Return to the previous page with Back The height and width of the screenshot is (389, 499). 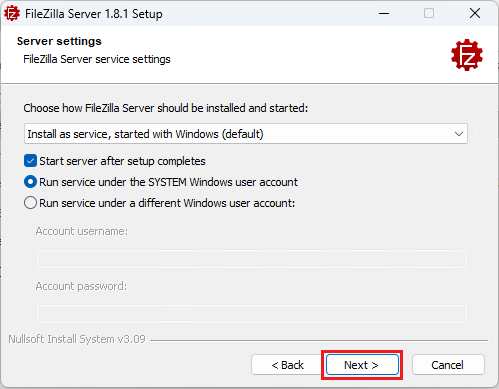287,365
